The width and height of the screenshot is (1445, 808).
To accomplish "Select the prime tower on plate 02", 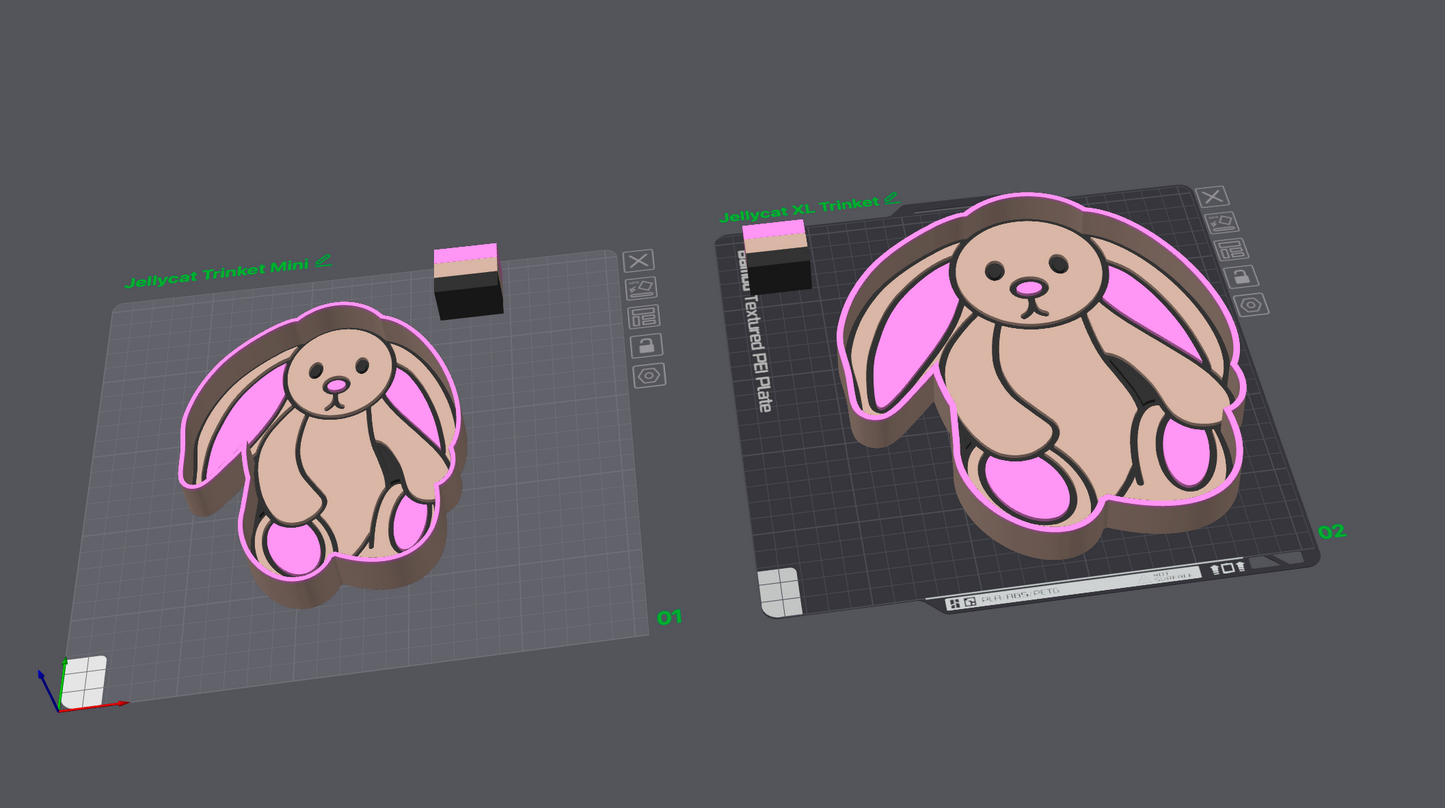I will click(x=777, y=257).
